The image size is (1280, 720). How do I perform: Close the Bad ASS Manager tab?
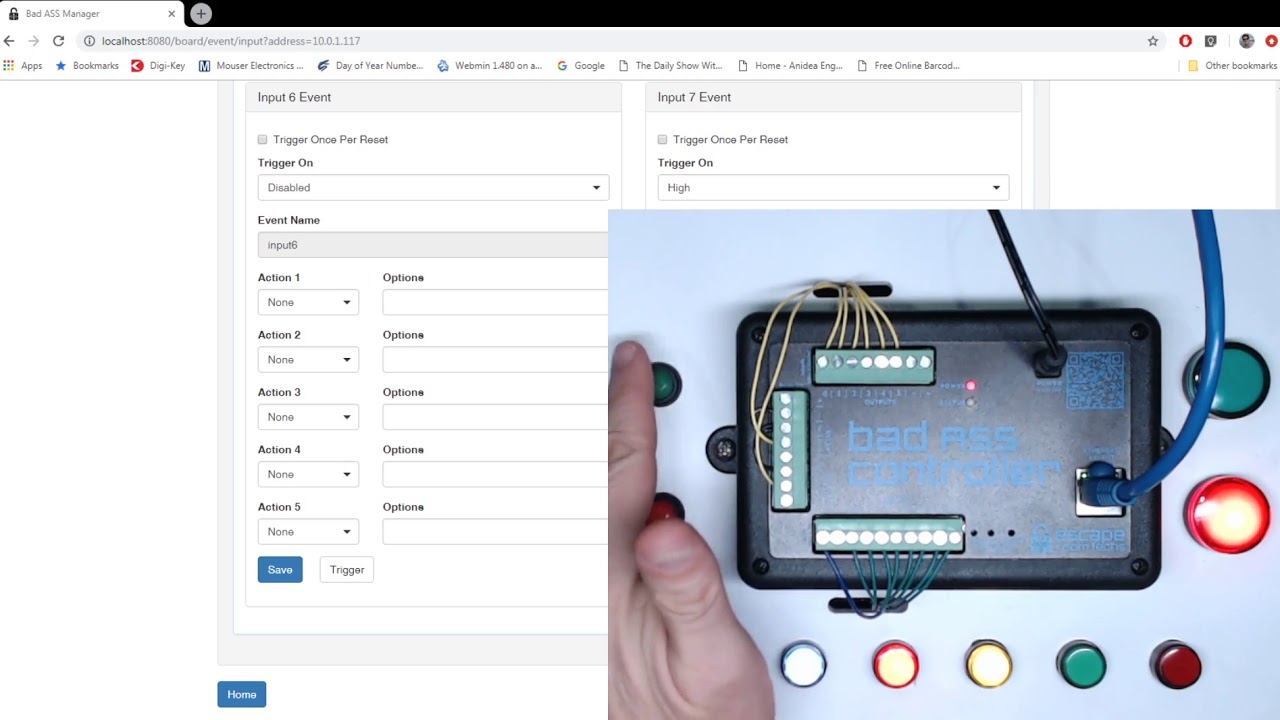(x=172, y=14)
